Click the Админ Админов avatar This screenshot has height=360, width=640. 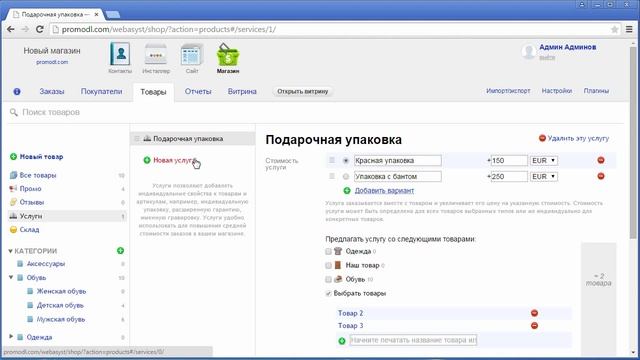[529, 52]
